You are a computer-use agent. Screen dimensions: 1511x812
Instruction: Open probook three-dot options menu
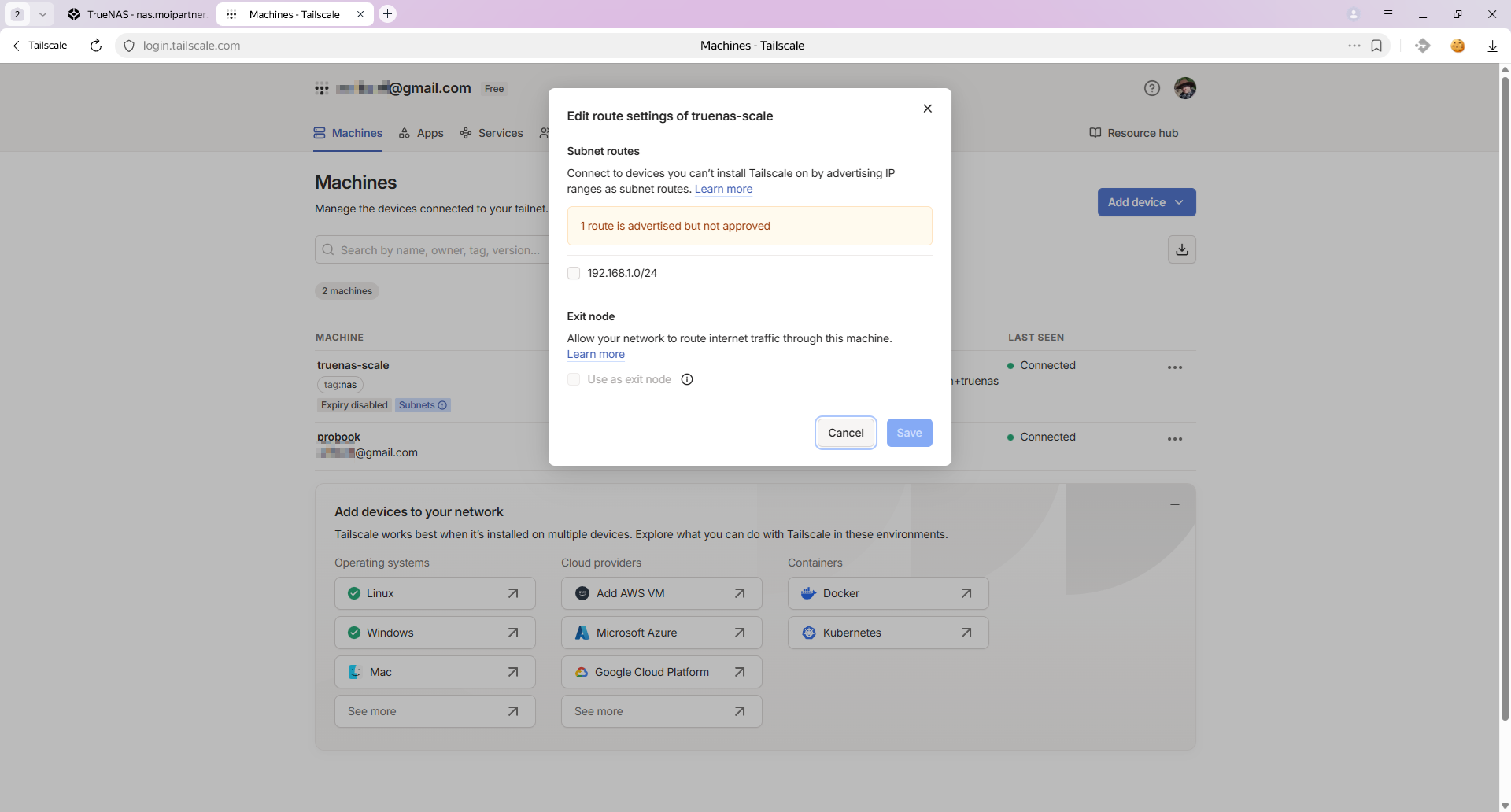1174,439
